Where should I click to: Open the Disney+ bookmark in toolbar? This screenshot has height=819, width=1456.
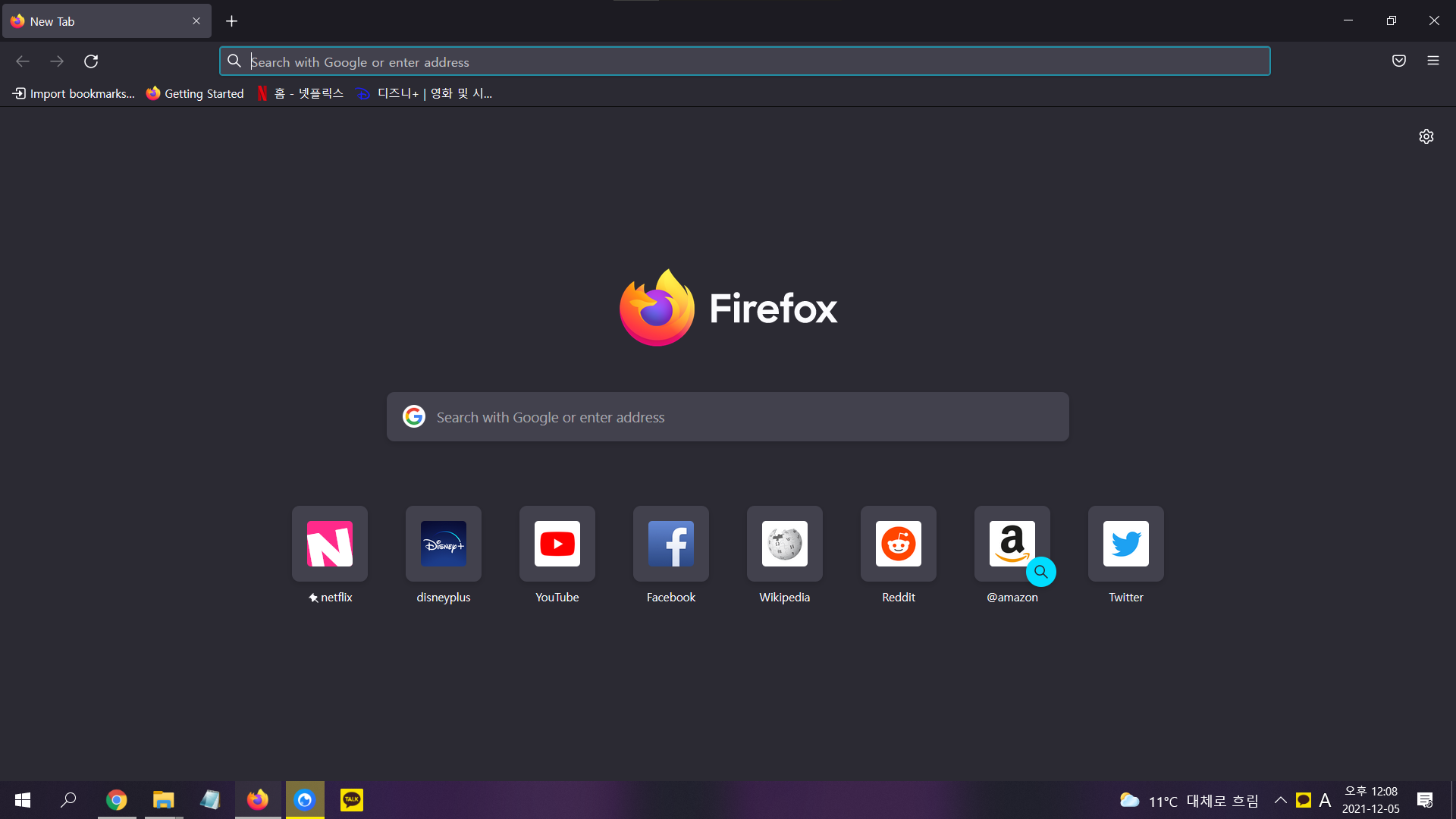coord(425,93)
